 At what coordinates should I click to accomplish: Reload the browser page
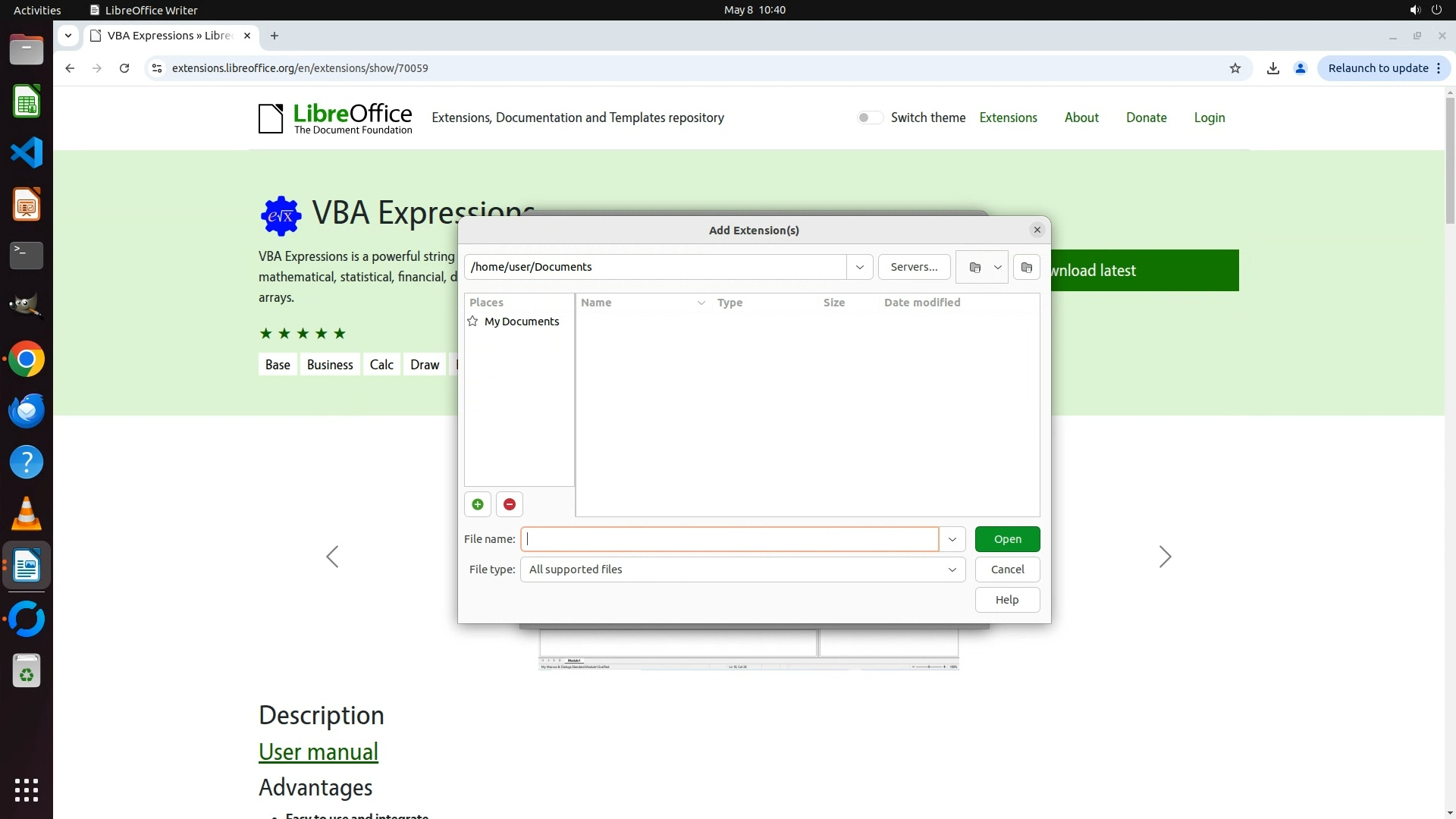(x=124, y=68)
